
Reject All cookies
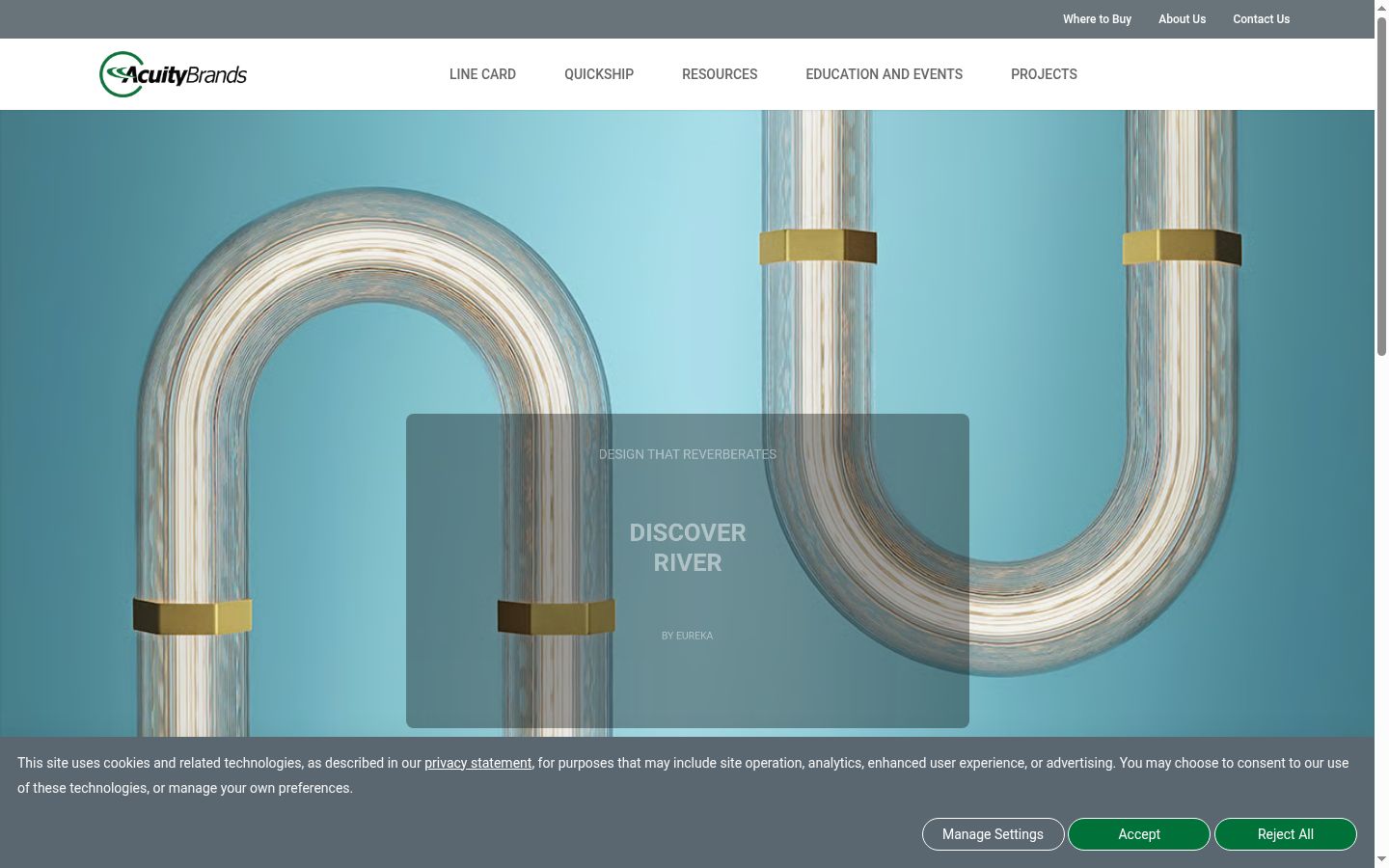coord(1286,834)
